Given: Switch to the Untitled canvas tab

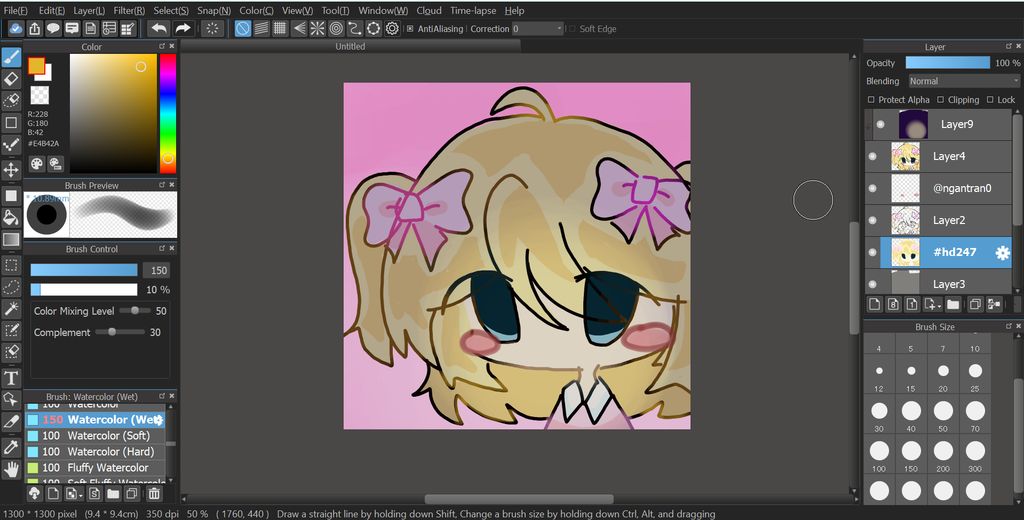Looking at the screenshot, I should tap(350, 46).
